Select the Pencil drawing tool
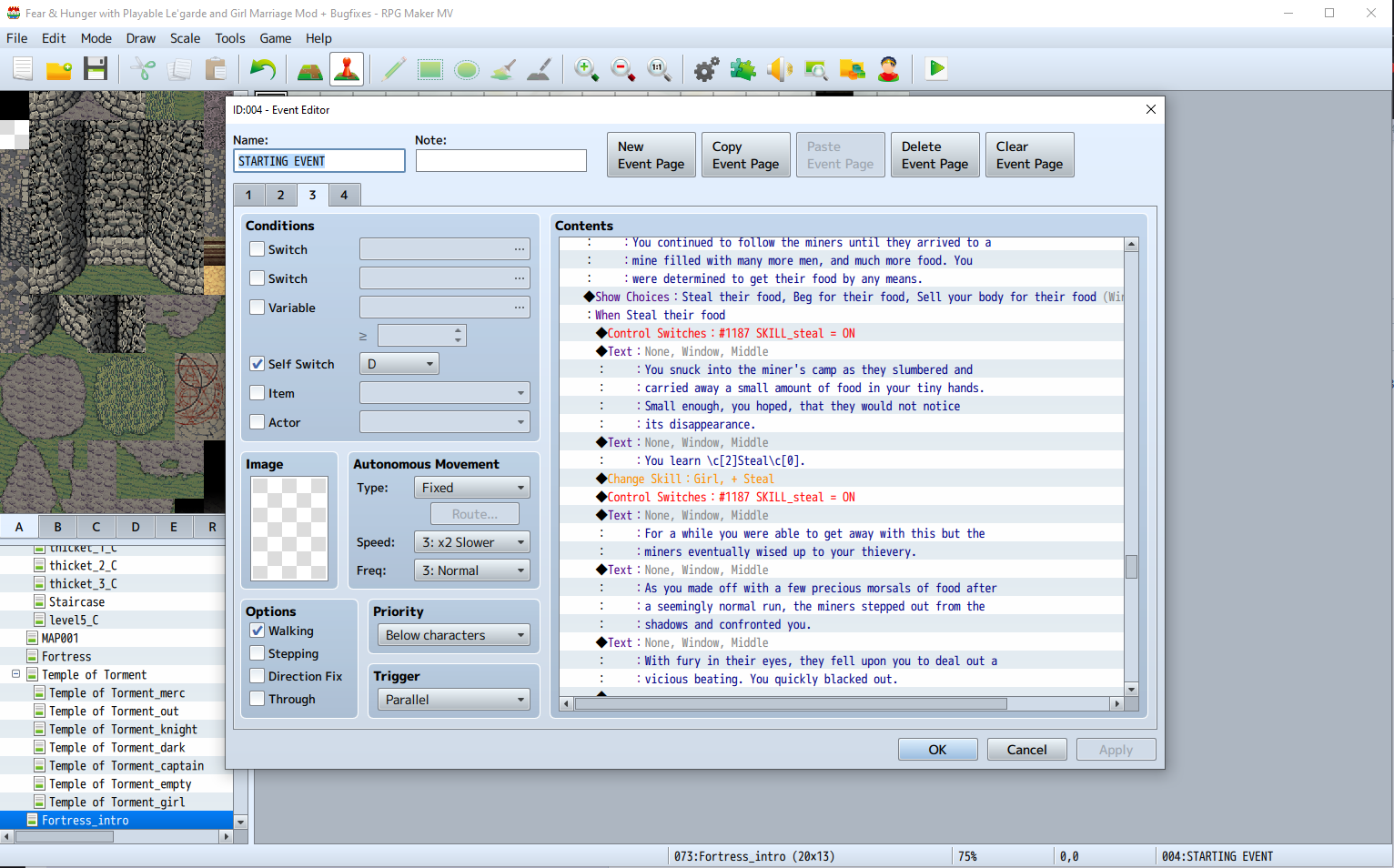 point(394,69)
